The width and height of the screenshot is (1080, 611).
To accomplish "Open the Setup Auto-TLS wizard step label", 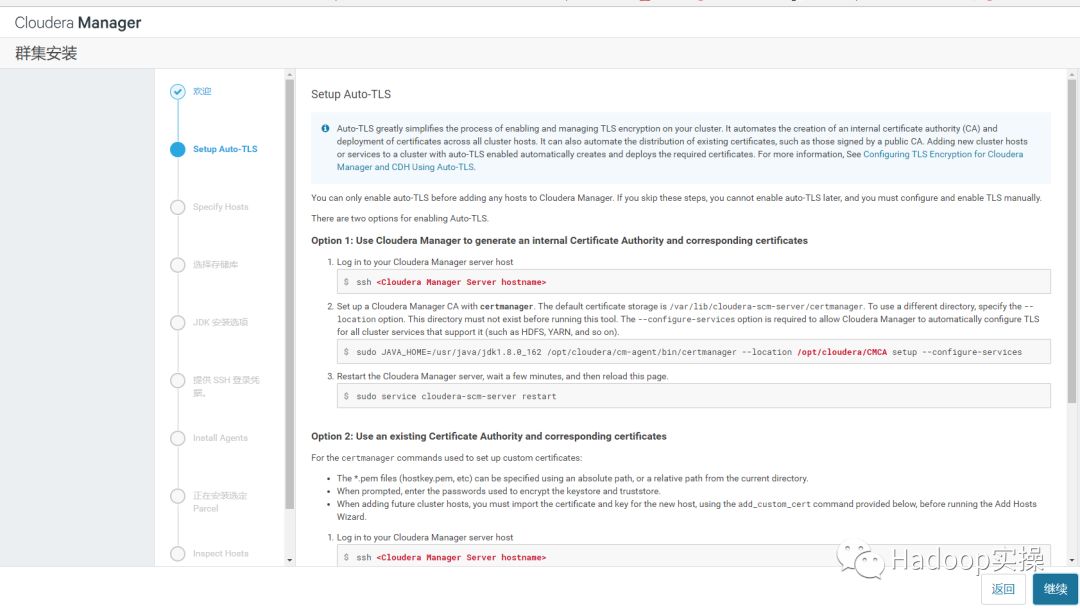I will (x=225, y=149).
